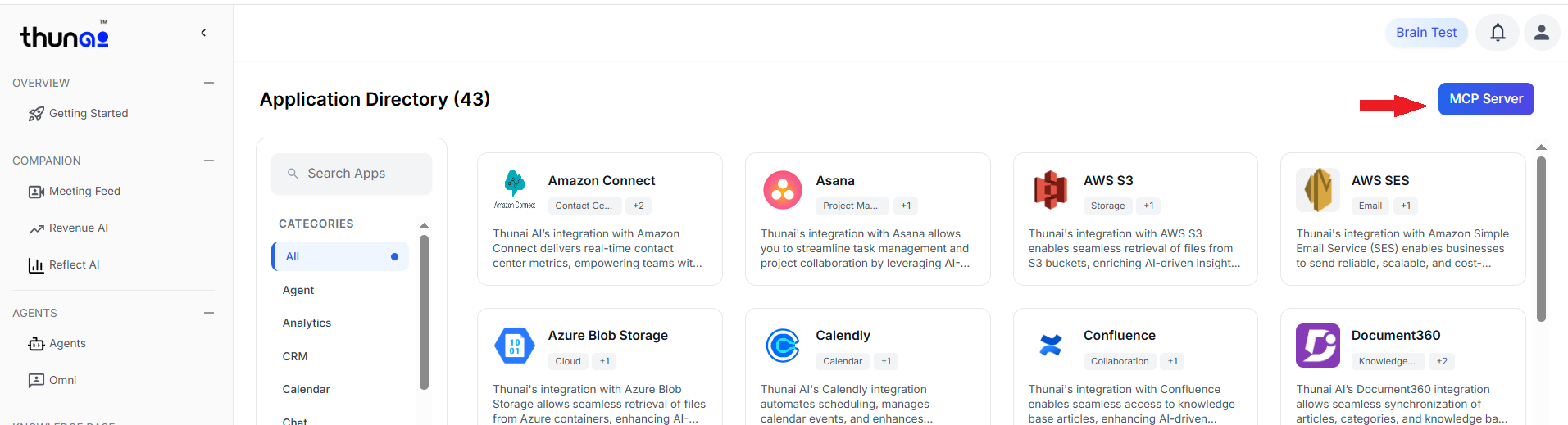Select the Calendar category
This screenshot has width=1568, height=425.
click(306, 390)
